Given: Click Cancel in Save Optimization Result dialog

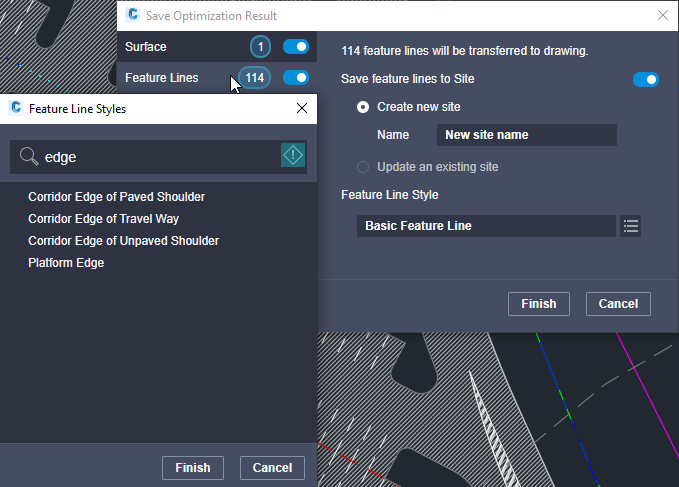Looking at the screenshot, I should 618,304.
